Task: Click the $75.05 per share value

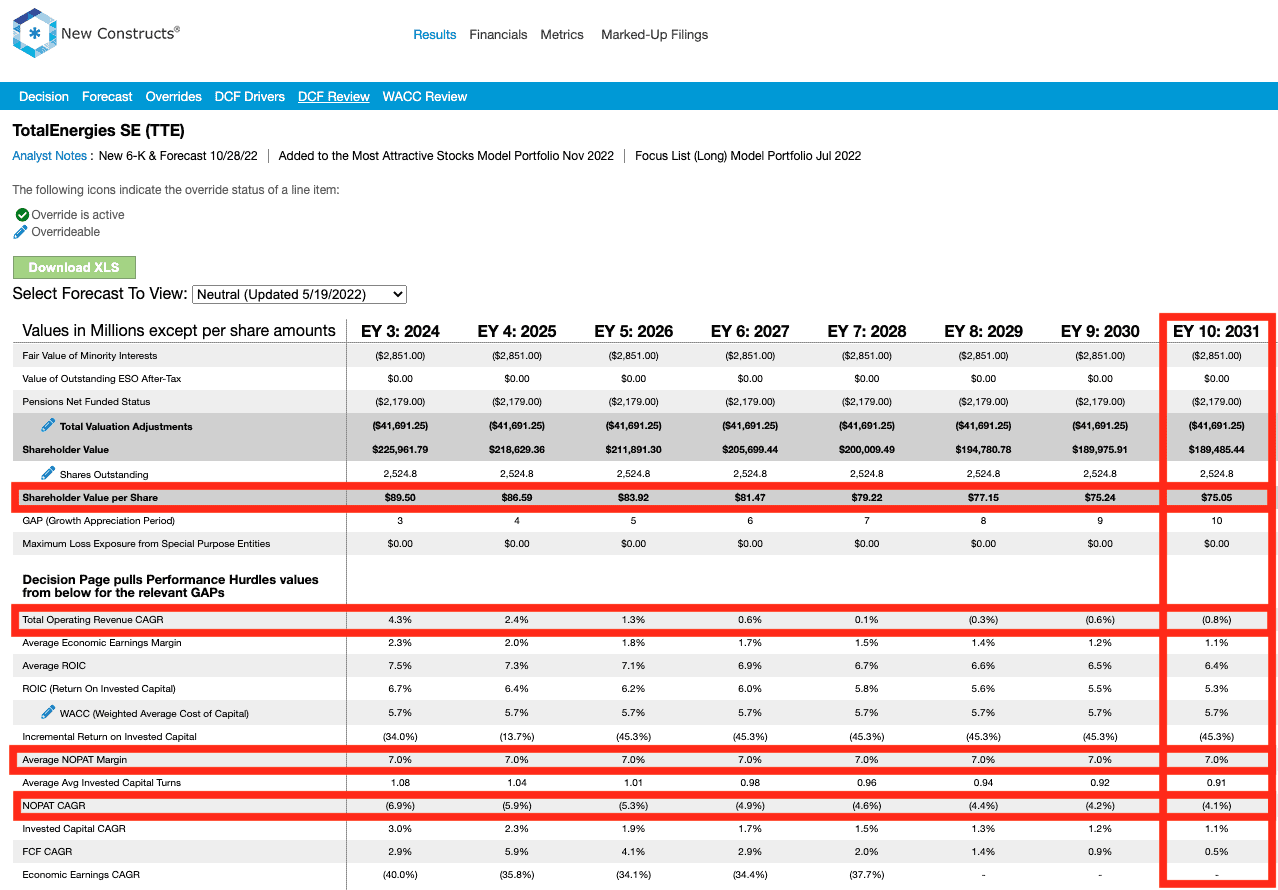Action: [1216, 497]
